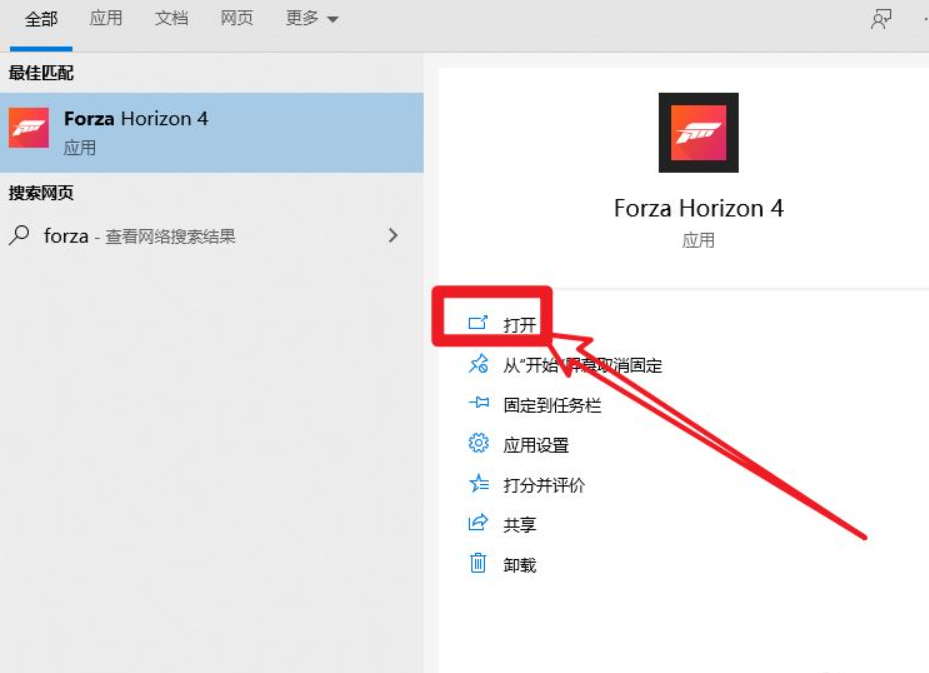
Task: Click 卸载 to uninstall
Action: click(520, 565)
